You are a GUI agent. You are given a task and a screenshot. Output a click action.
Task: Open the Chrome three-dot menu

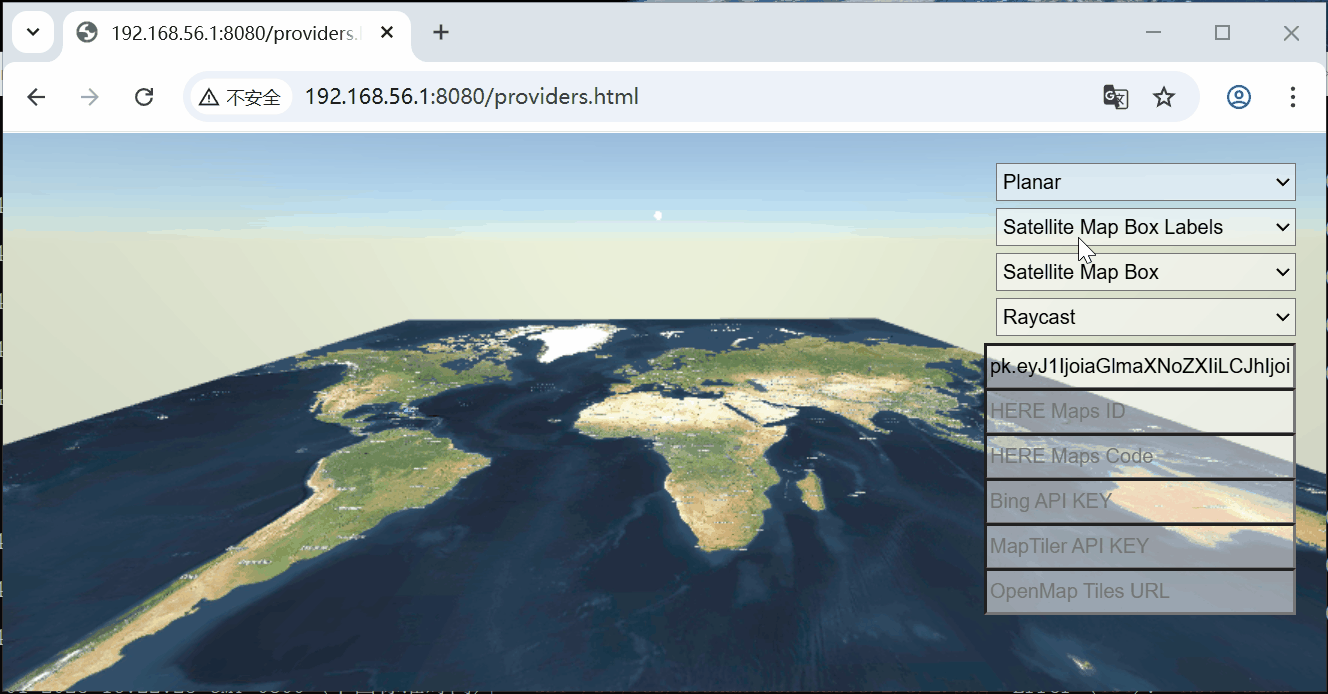pyautogui.click(x=1293, y=96)
